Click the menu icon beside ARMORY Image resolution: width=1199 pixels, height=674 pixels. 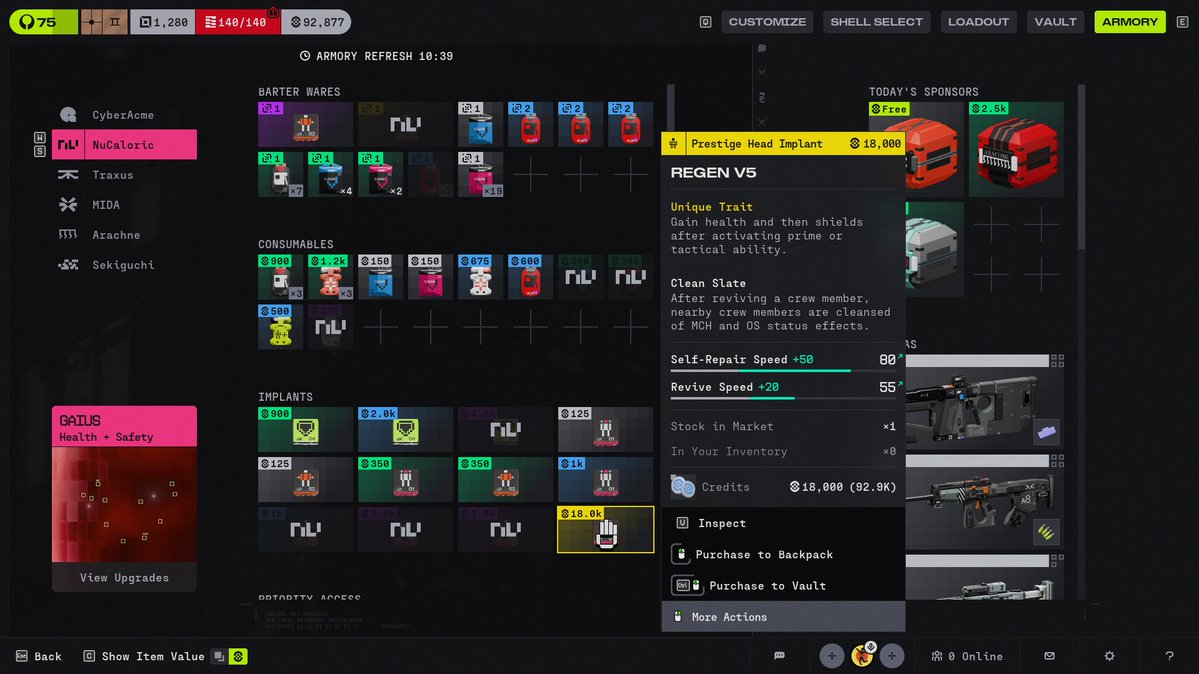point(1182,22)
